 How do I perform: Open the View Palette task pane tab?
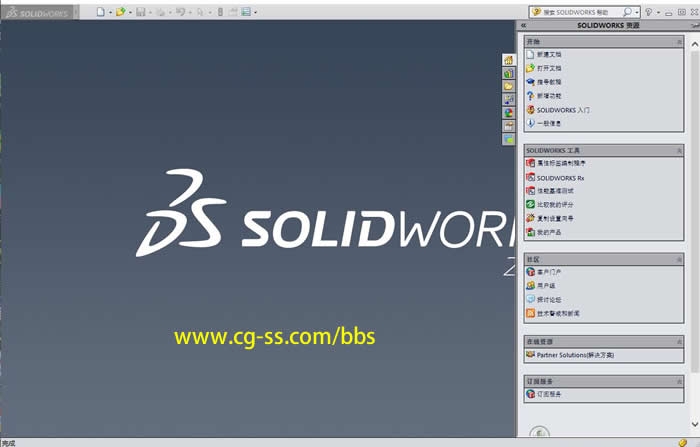pos(509,100)
